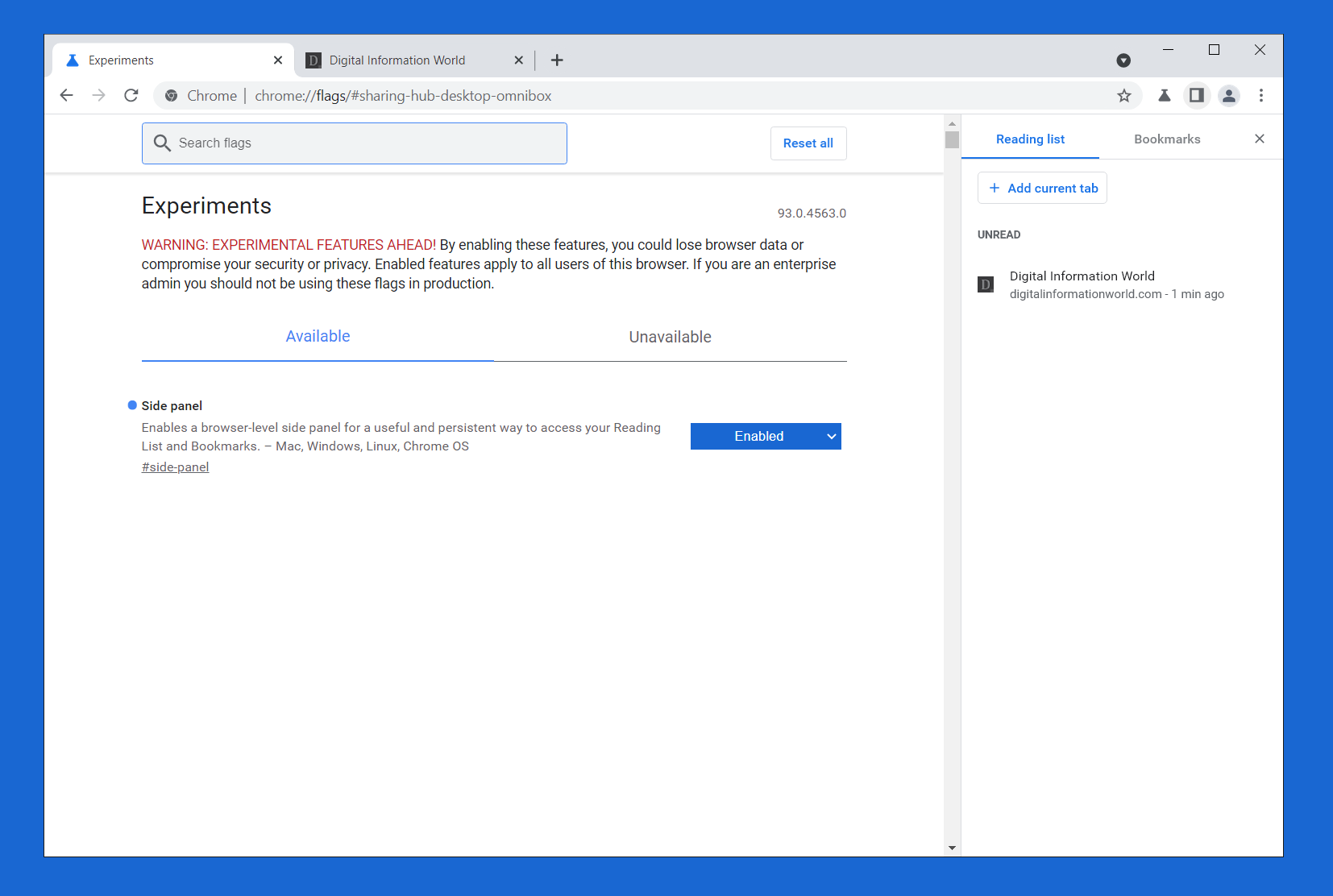
Task: Open the Enabled dropdown for Side panel flag
Action: [x=765, y=436]
